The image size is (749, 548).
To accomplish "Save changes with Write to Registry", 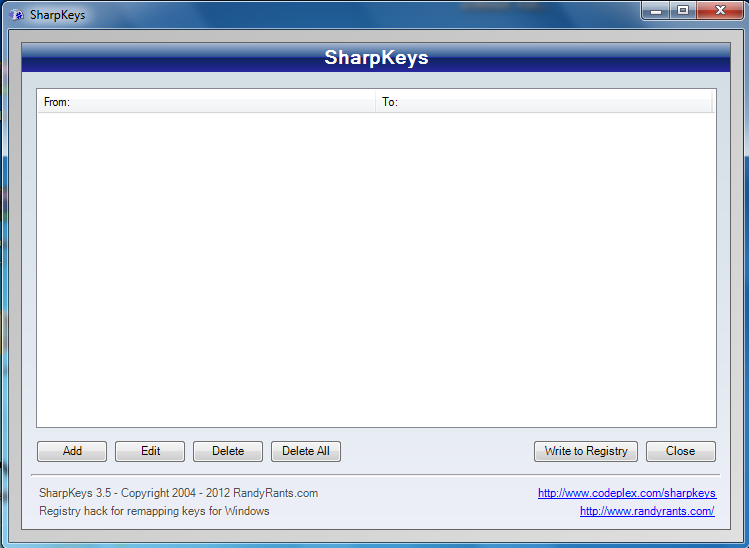I will coord(586,451).
